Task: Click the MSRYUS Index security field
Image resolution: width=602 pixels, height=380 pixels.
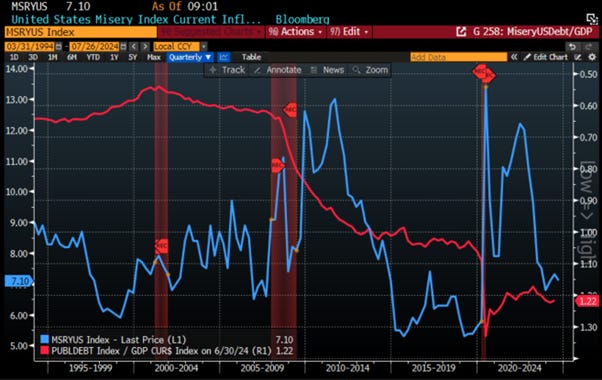Action: tap(81, 32)
